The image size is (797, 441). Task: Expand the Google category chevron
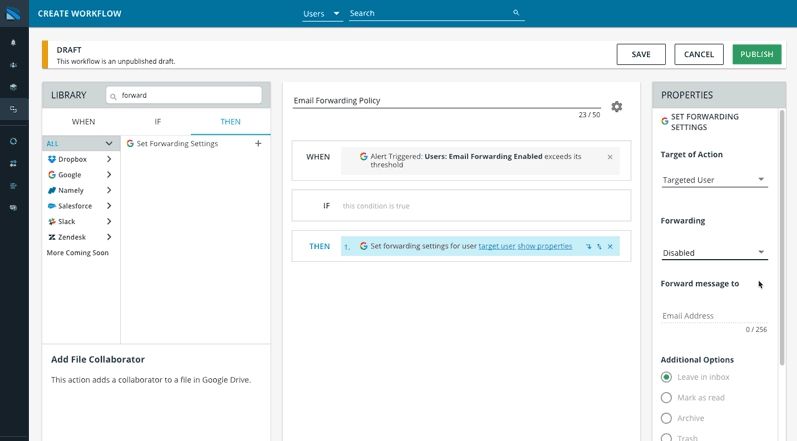(109, 175)
